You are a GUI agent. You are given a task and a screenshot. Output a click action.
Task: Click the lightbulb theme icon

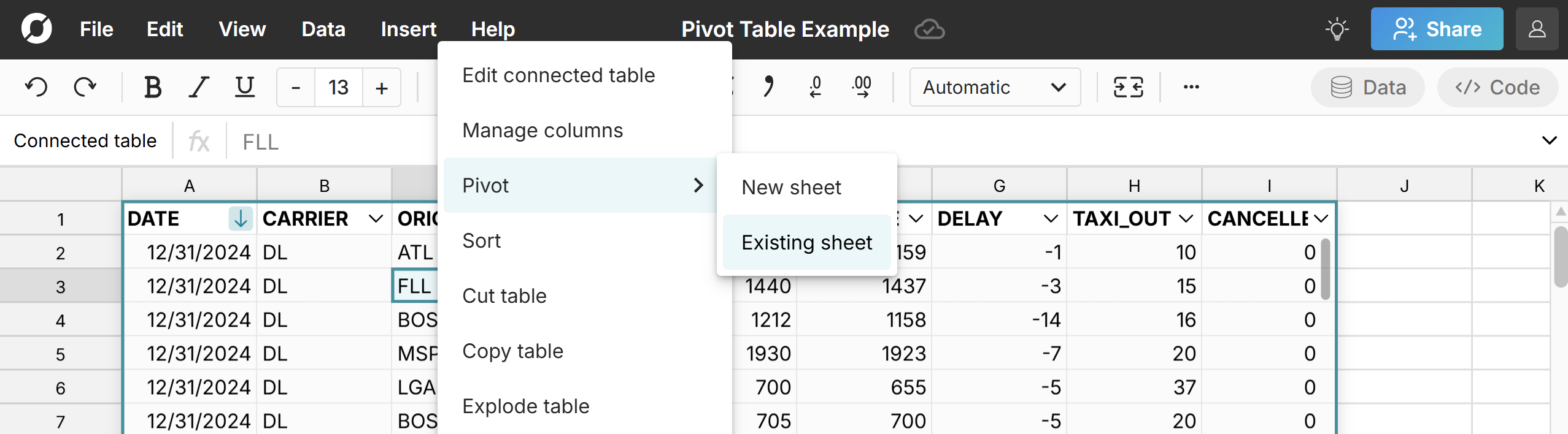coord(1337,29)
